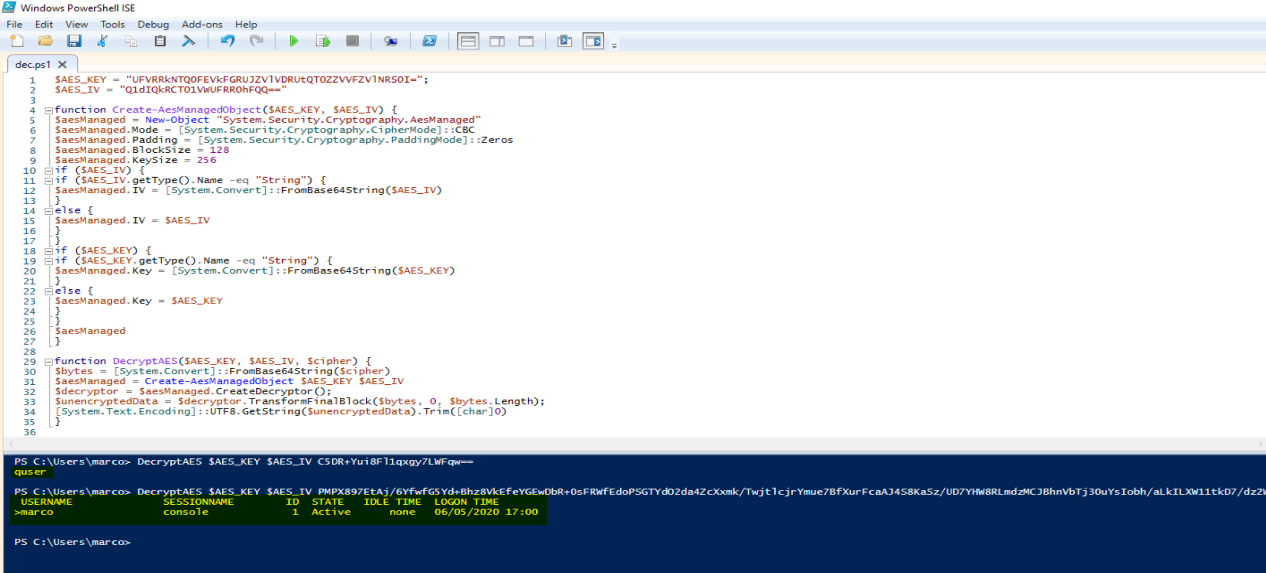Click the Paste clipboard icon
The height and width of the screenshot is (573, 1266).
[160, 41]
